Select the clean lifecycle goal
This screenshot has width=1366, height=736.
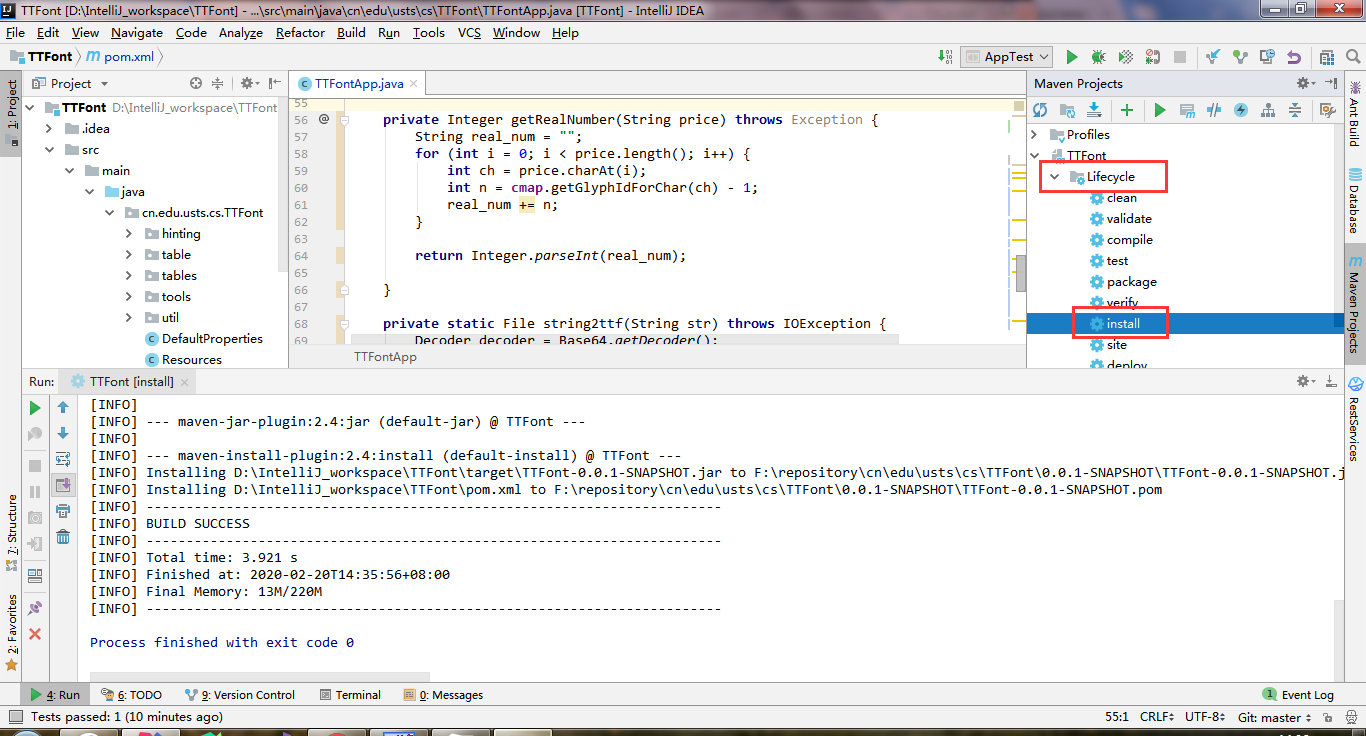[x=1121, y=198]
